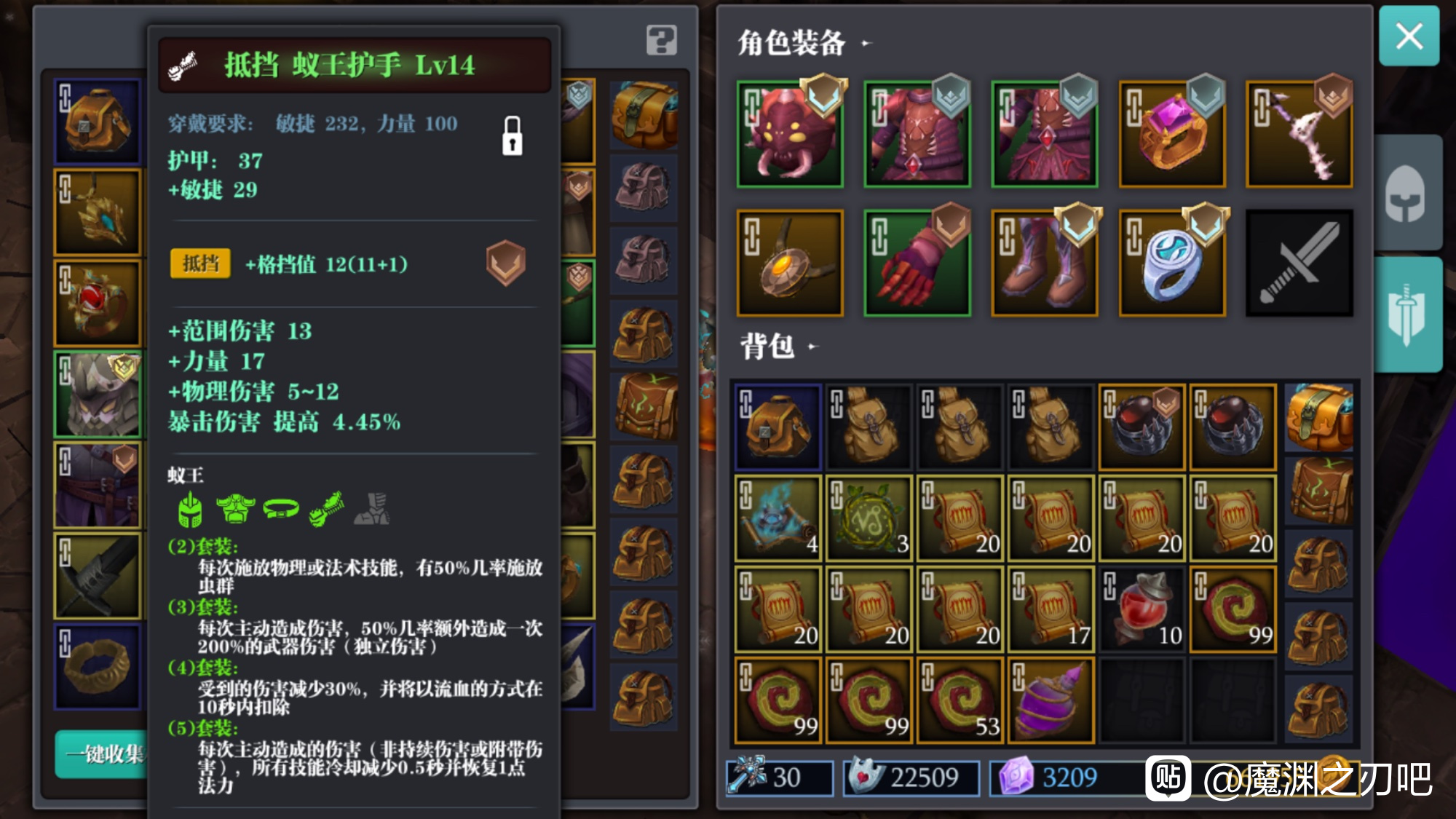Select the blue swirl silver ring
This screenshot has width=1456, height=819.
[x=1172, y=263]
